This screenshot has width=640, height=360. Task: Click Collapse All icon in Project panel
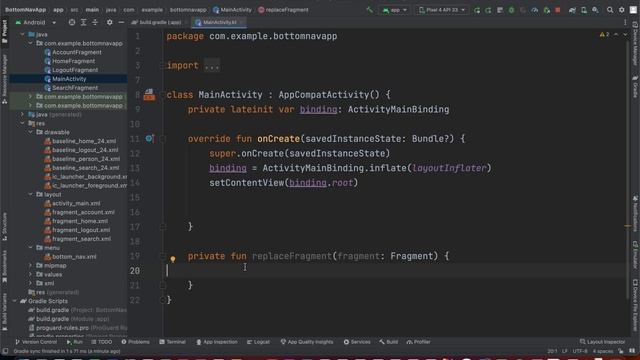(95, 22)
